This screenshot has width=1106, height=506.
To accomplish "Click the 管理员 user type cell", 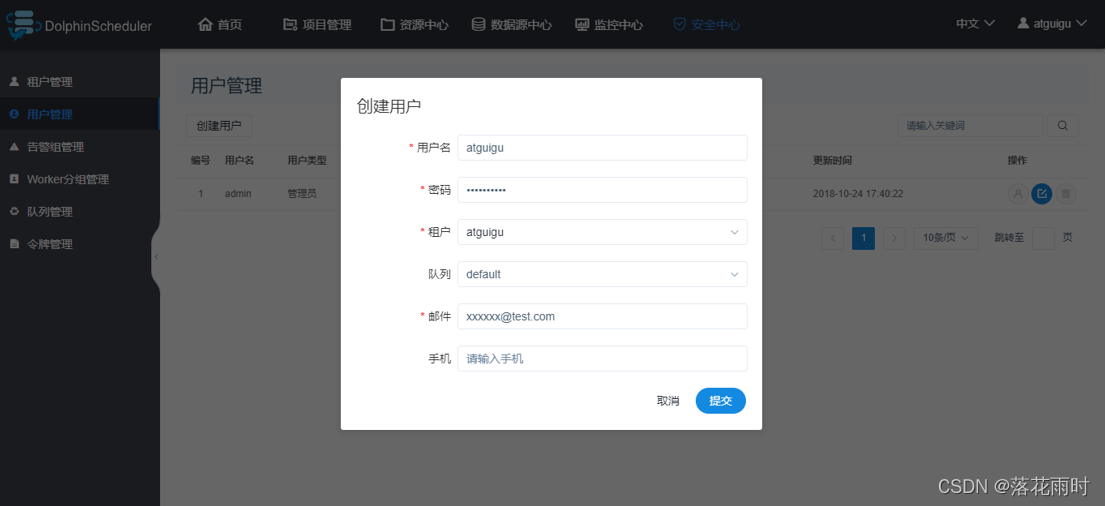I will [302, 193].
